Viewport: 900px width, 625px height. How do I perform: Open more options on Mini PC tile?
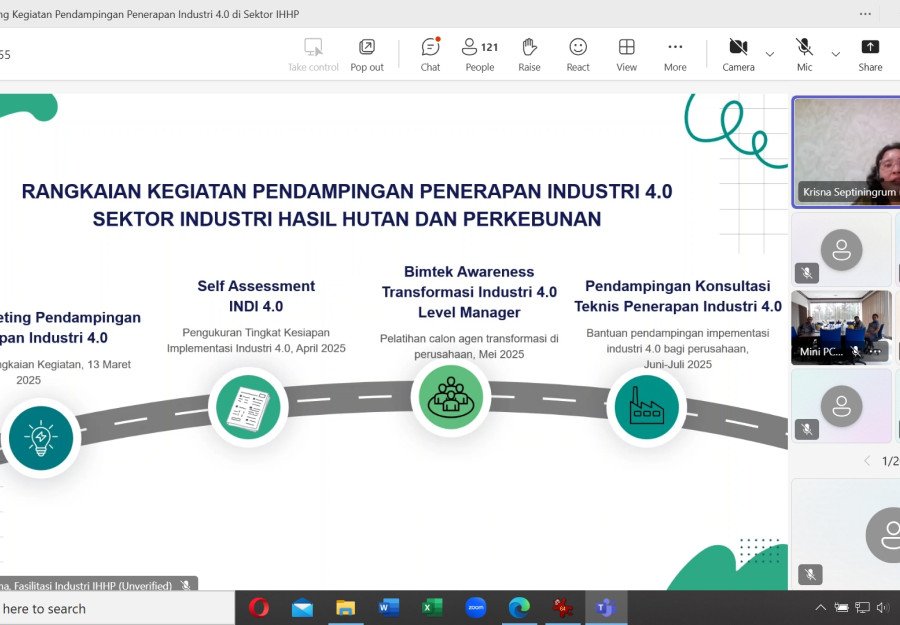tap(875, 351)
